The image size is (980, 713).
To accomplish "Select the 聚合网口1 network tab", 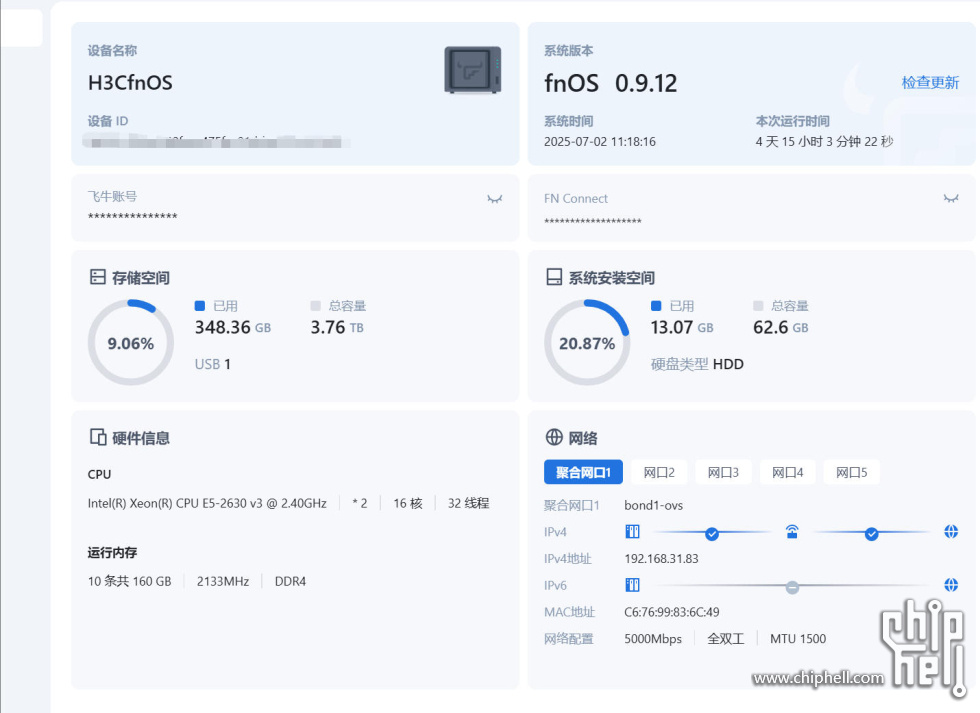I will pyautogui.click(x=583, y=472).
